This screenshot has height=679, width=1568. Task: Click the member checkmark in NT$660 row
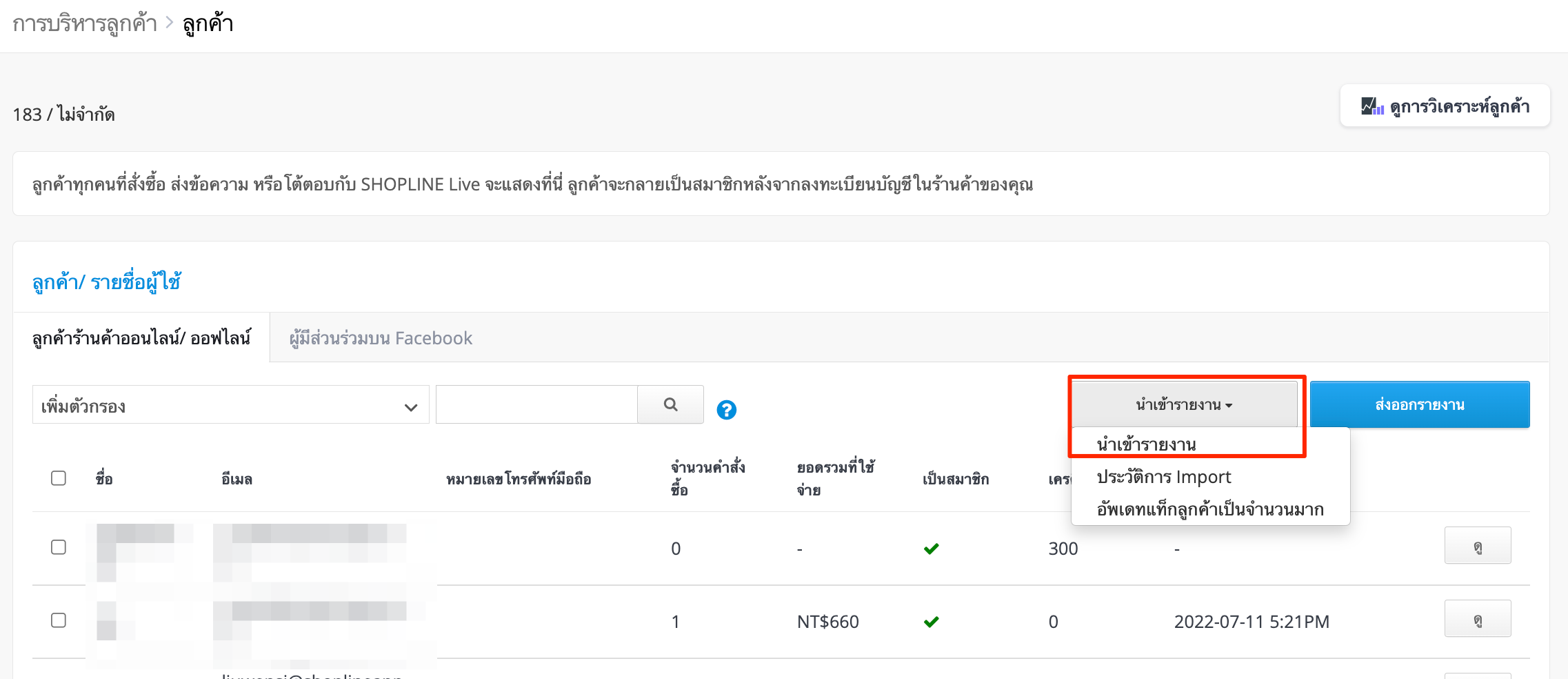pyautogui.click(x=931, y=622)
